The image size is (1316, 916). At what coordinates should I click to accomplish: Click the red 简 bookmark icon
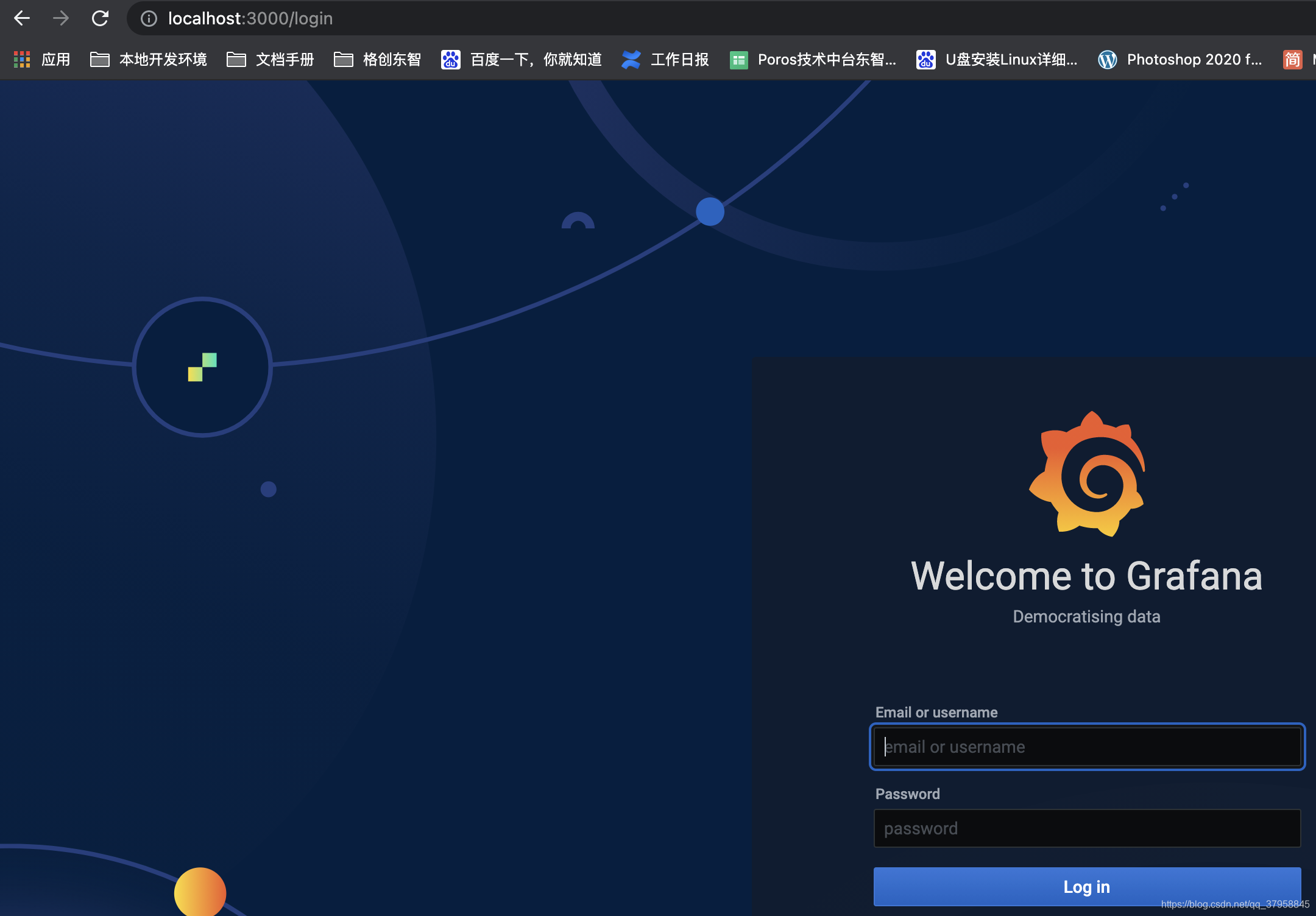[1292, 59]
